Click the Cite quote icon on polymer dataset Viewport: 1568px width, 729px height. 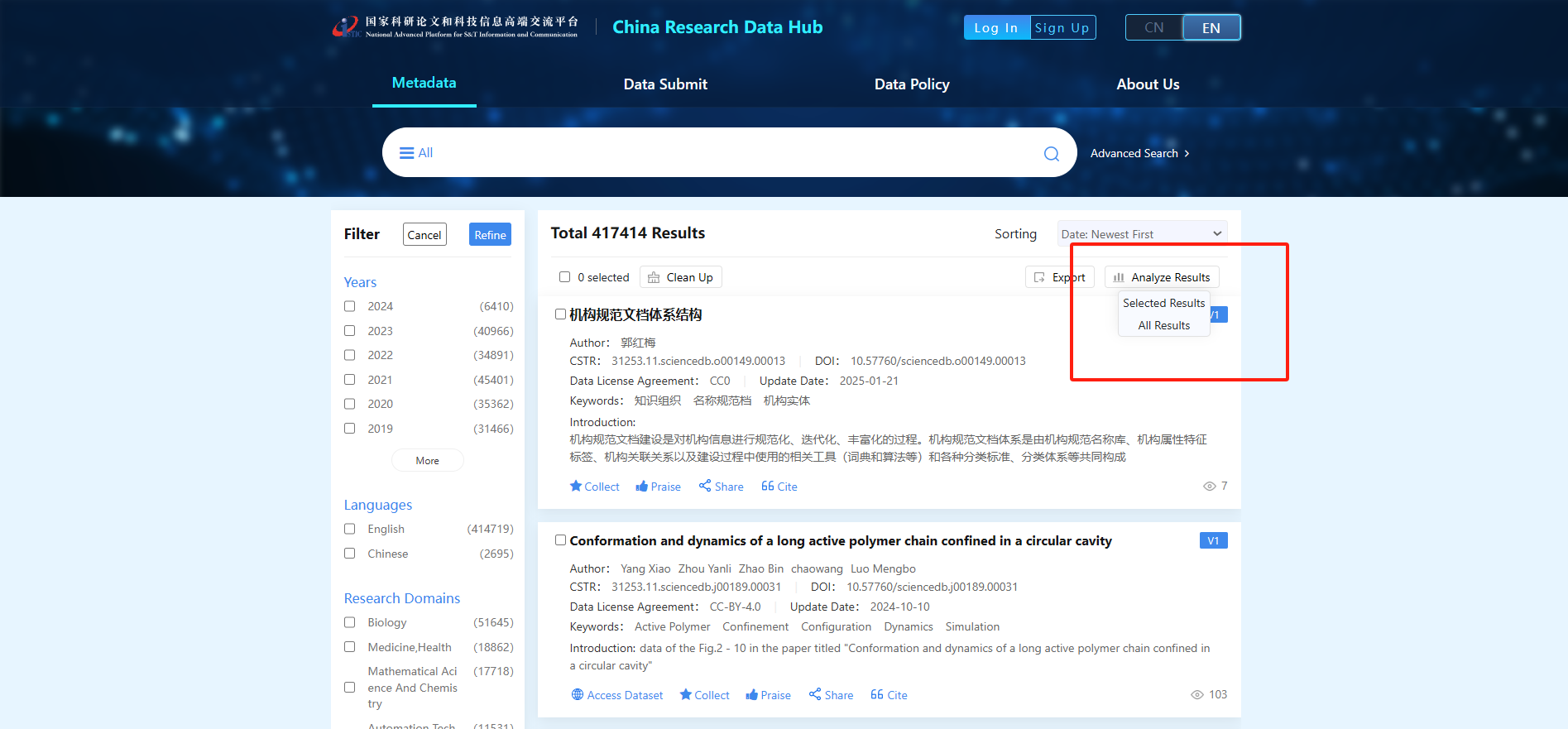click(877, 695)
